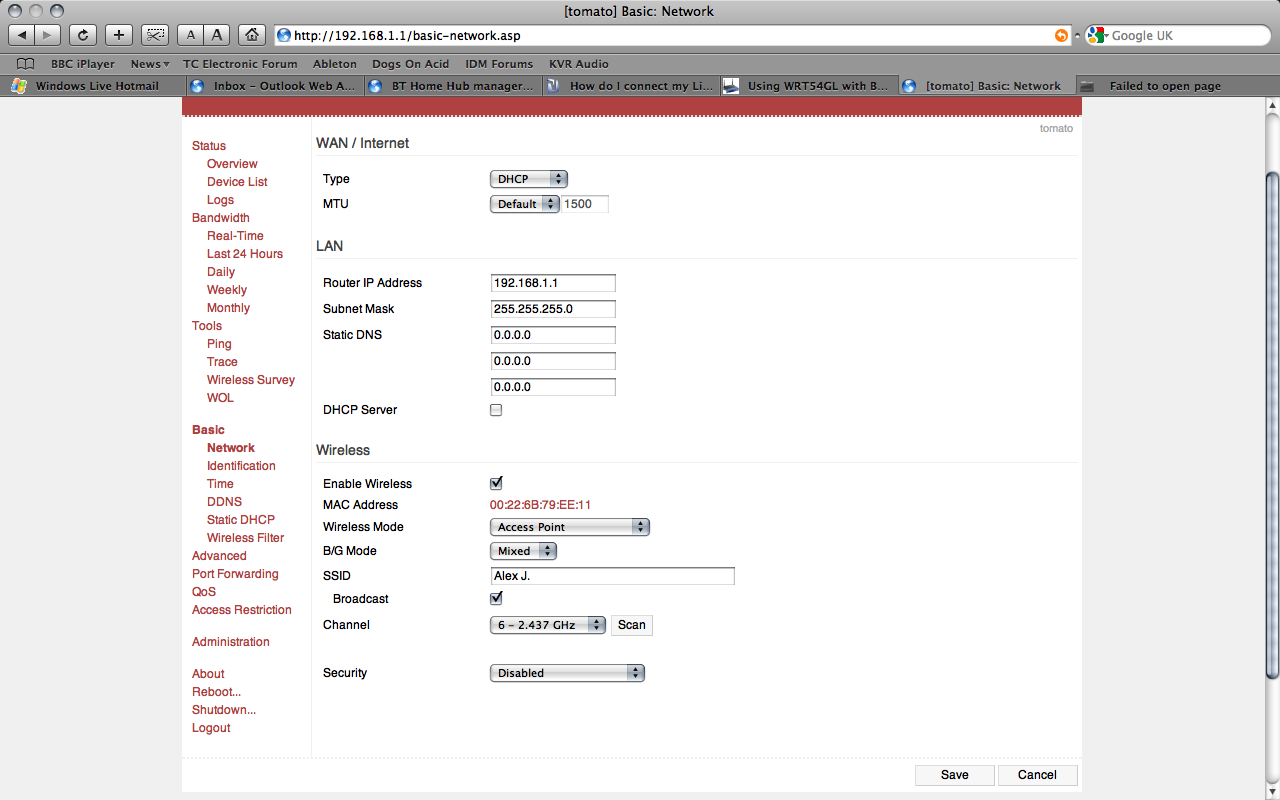Reload the page with the refresh icon
The width and height of the screenshot is (1280, 800).
pos(83,35)
